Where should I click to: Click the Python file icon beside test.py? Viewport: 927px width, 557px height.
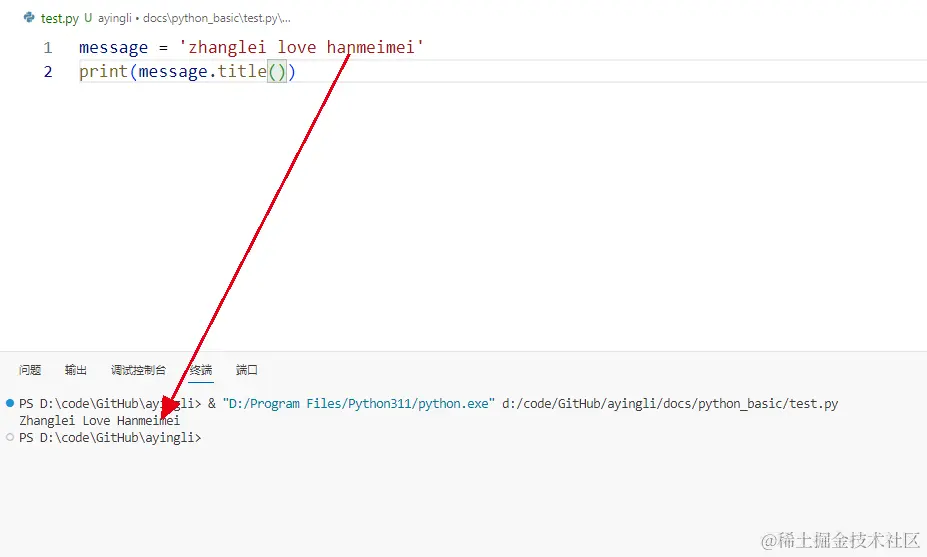[x=29, y=17]
